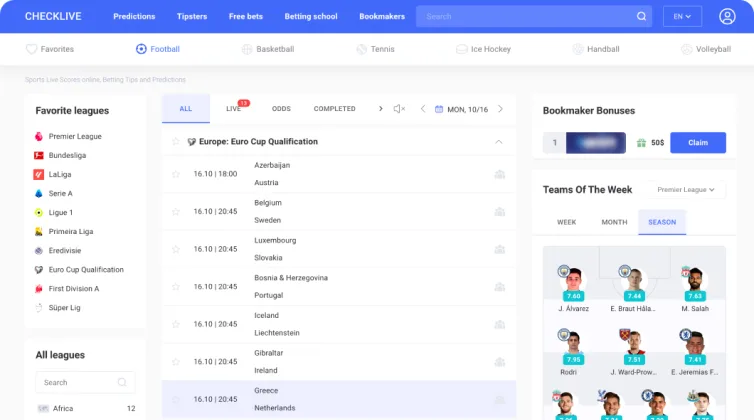The image size is (754, 420).
Task: Click stadium icon in Luxembourg–Slovakia row
Action: (x=500, y=249)
